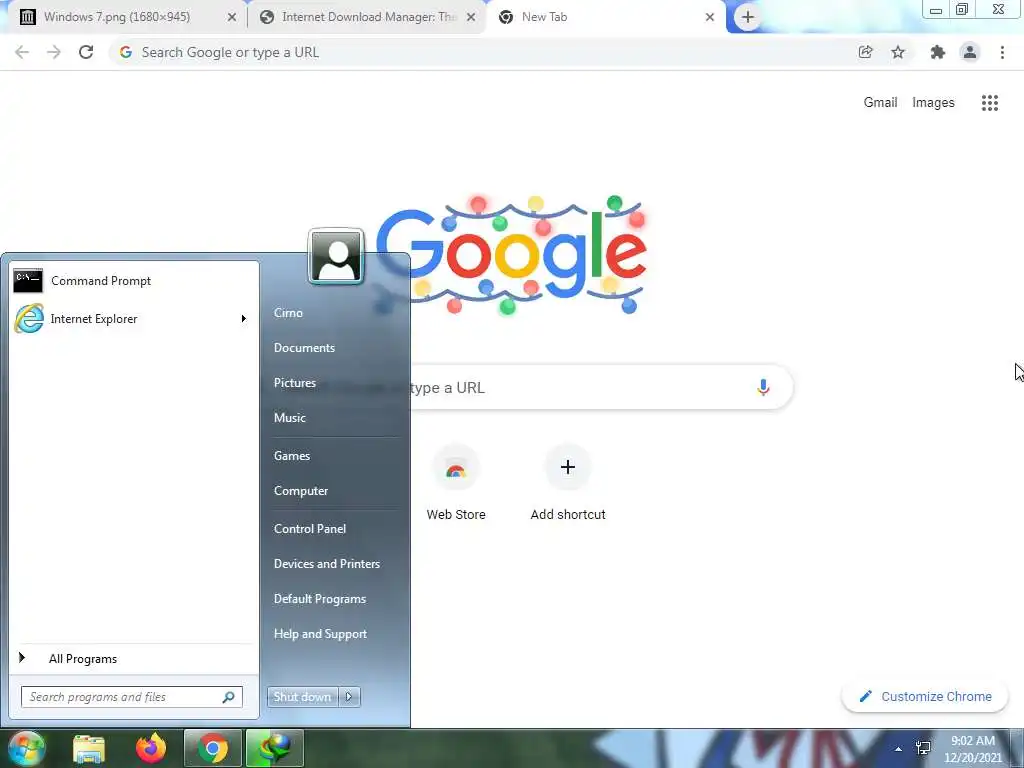1024x768 pixels.
Task: Click the Chrome back arrow
Action: pyautogui.click(x=22, y=52)
